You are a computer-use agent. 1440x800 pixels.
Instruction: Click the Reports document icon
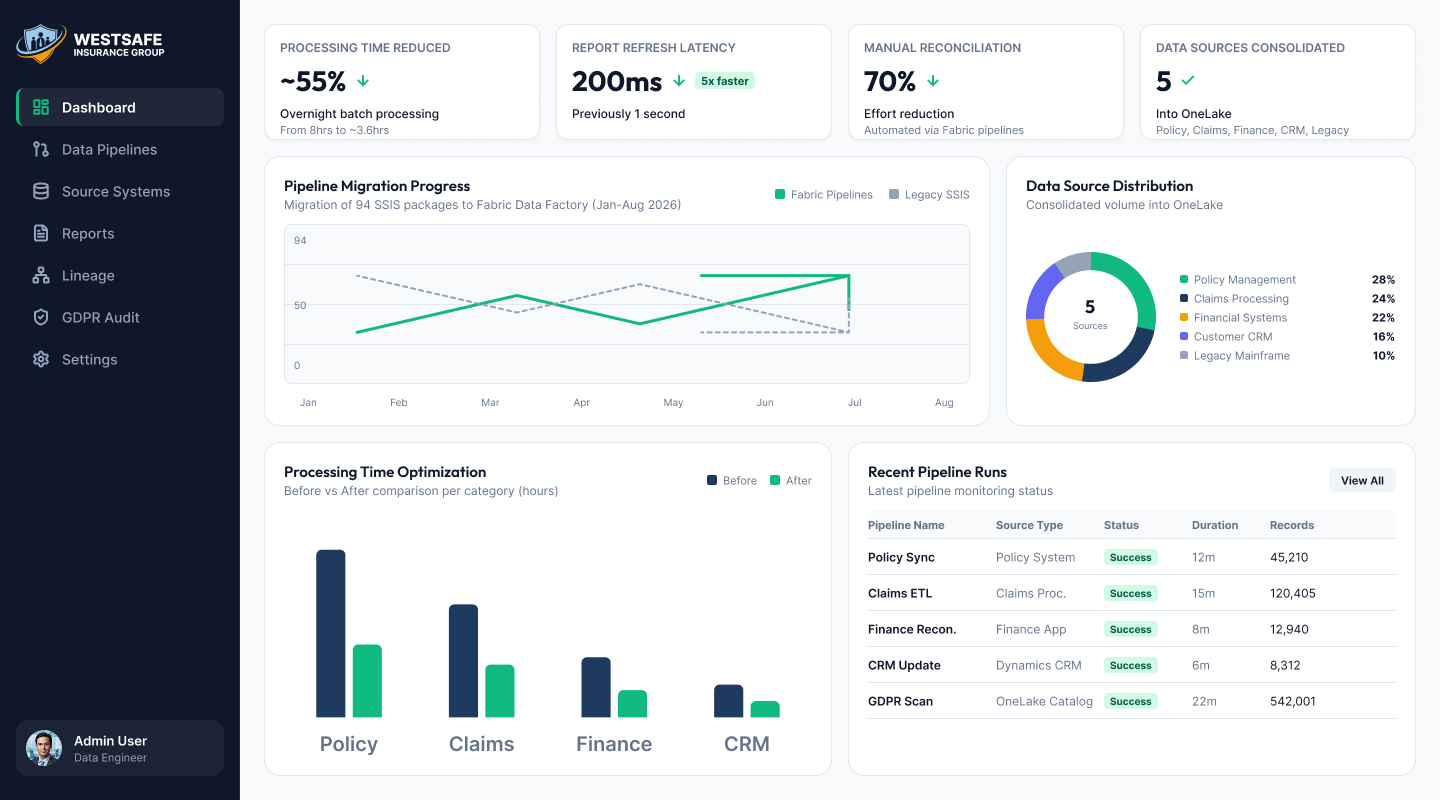(41, 233)
